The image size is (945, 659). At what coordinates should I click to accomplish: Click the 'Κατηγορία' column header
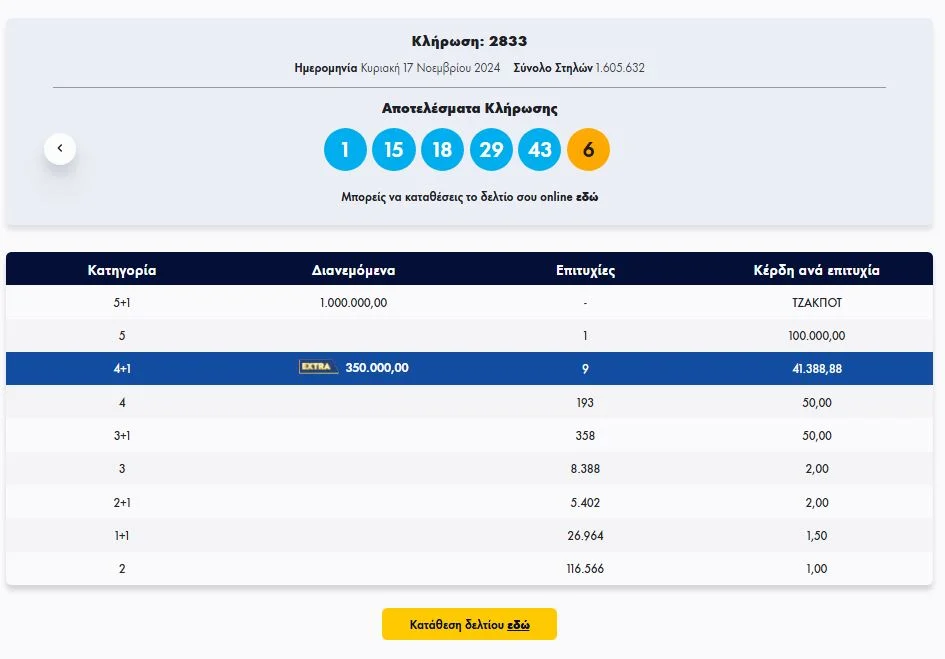click(122, 270)
